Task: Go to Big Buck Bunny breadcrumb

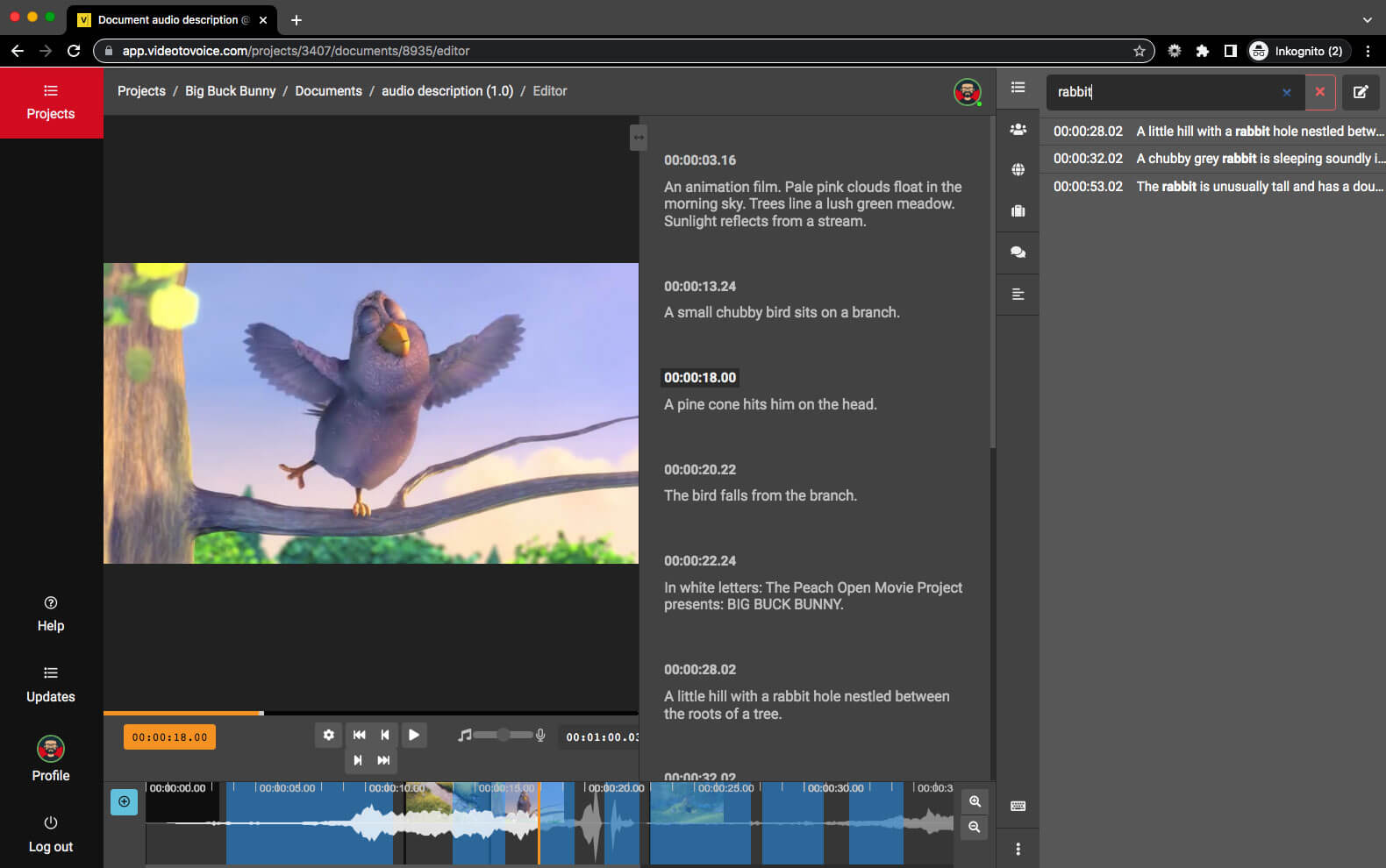Action: pyautogui.click(x=230, y=91)
